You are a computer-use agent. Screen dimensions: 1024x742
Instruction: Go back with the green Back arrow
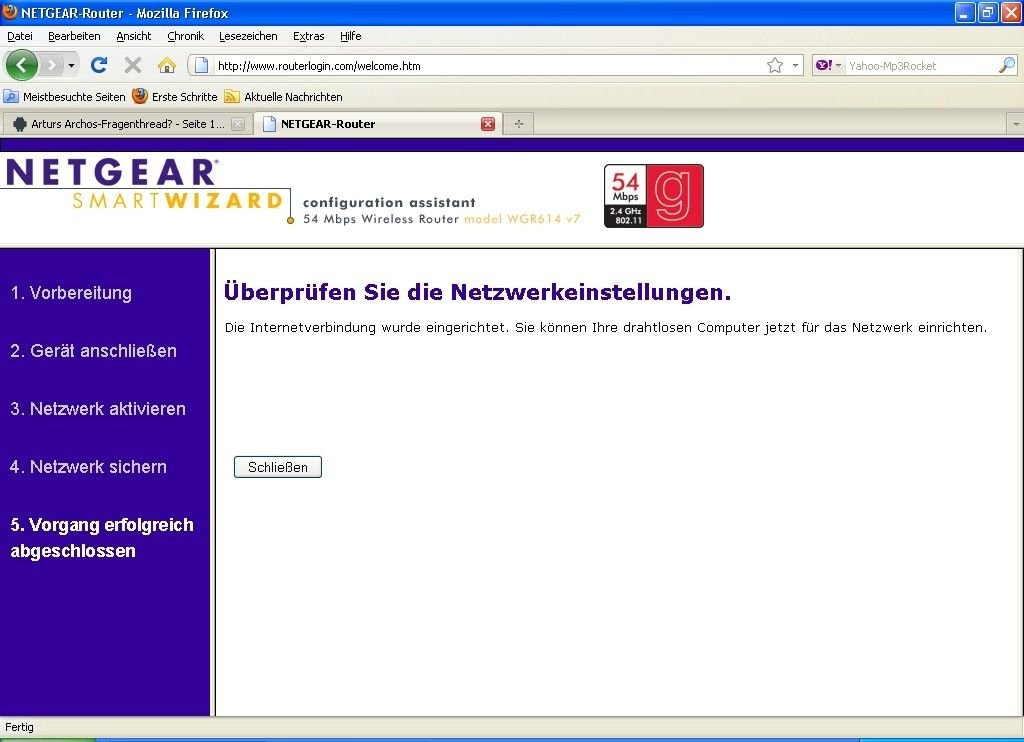coord(22,65)
